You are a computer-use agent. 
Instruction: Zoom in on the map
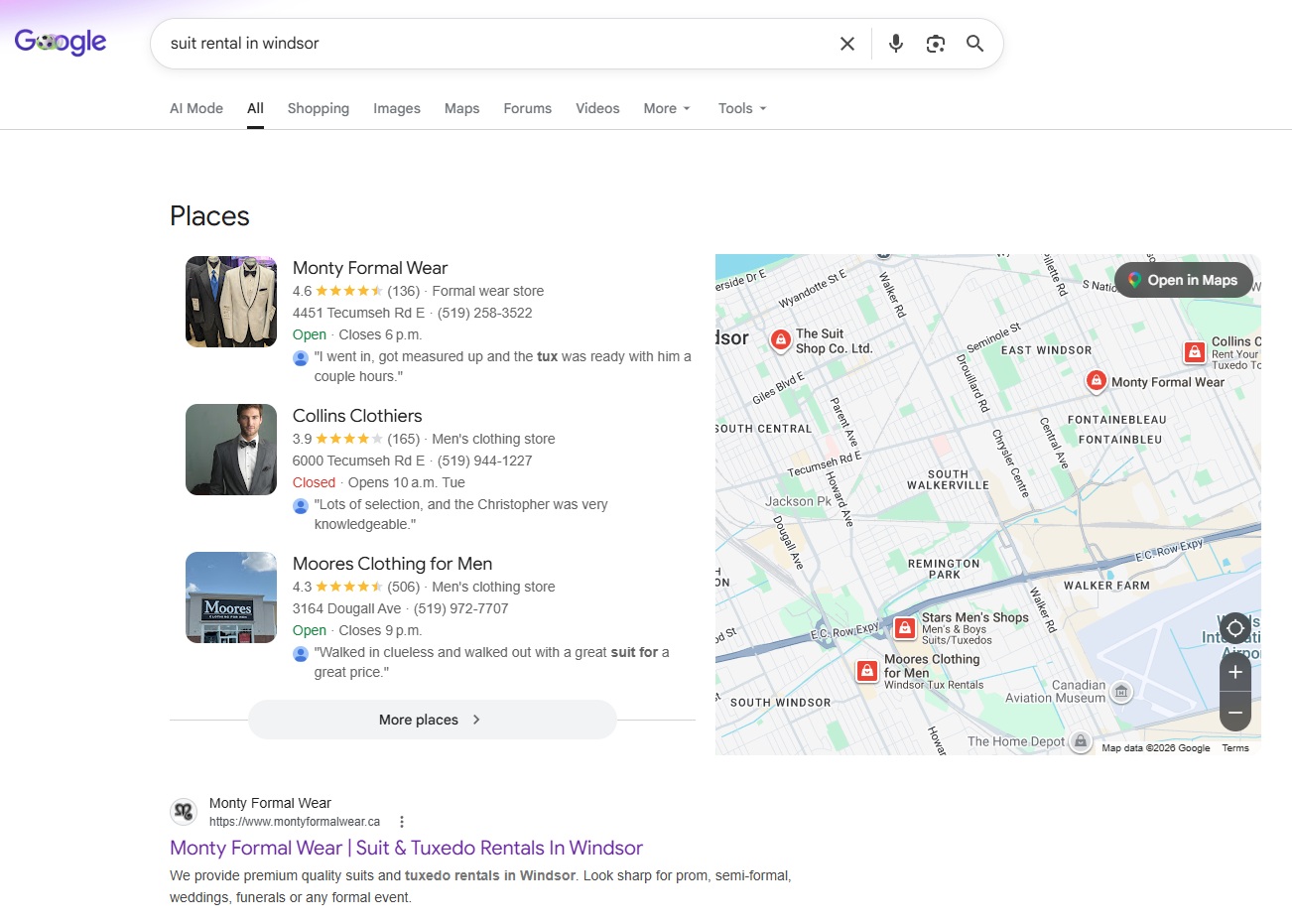point(1235,672)
